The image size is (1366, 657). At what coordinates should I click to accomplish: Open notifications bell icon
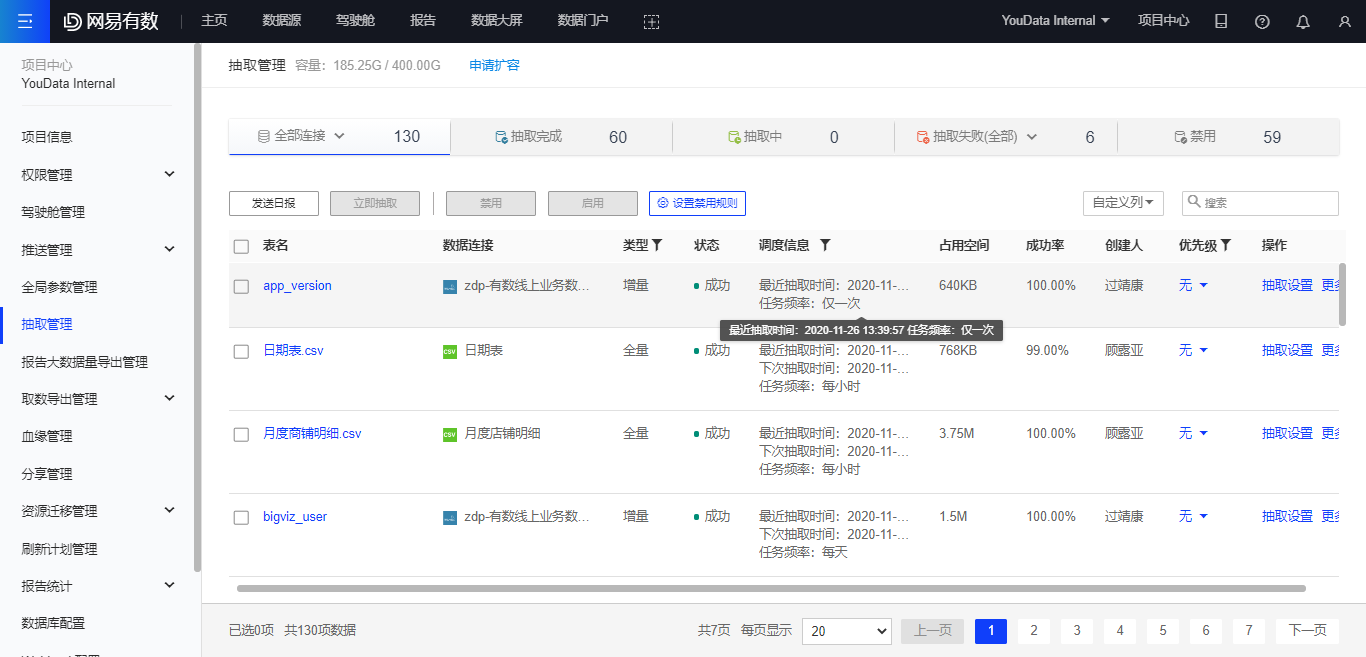point(1303,21)
